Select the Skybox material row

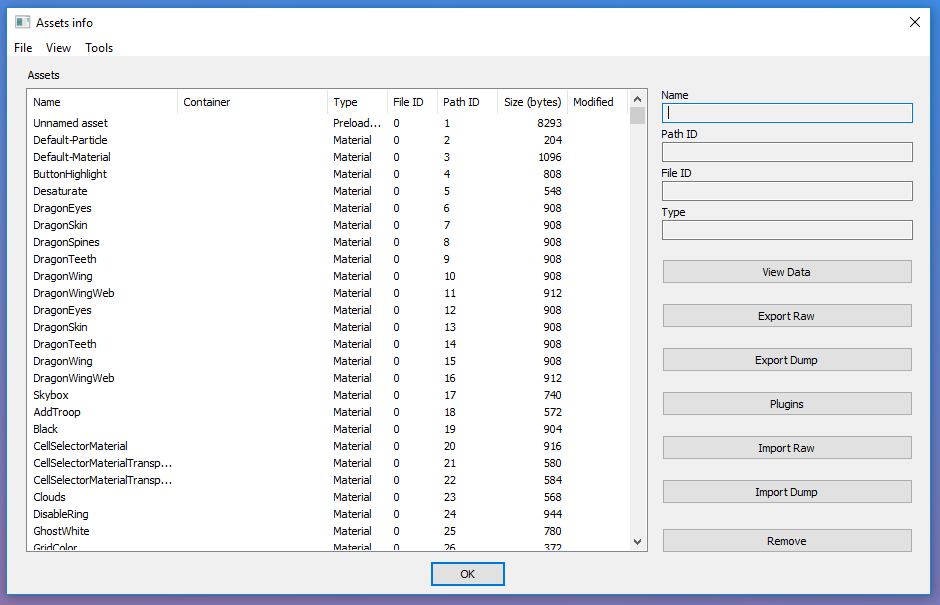tap(51, 395)
